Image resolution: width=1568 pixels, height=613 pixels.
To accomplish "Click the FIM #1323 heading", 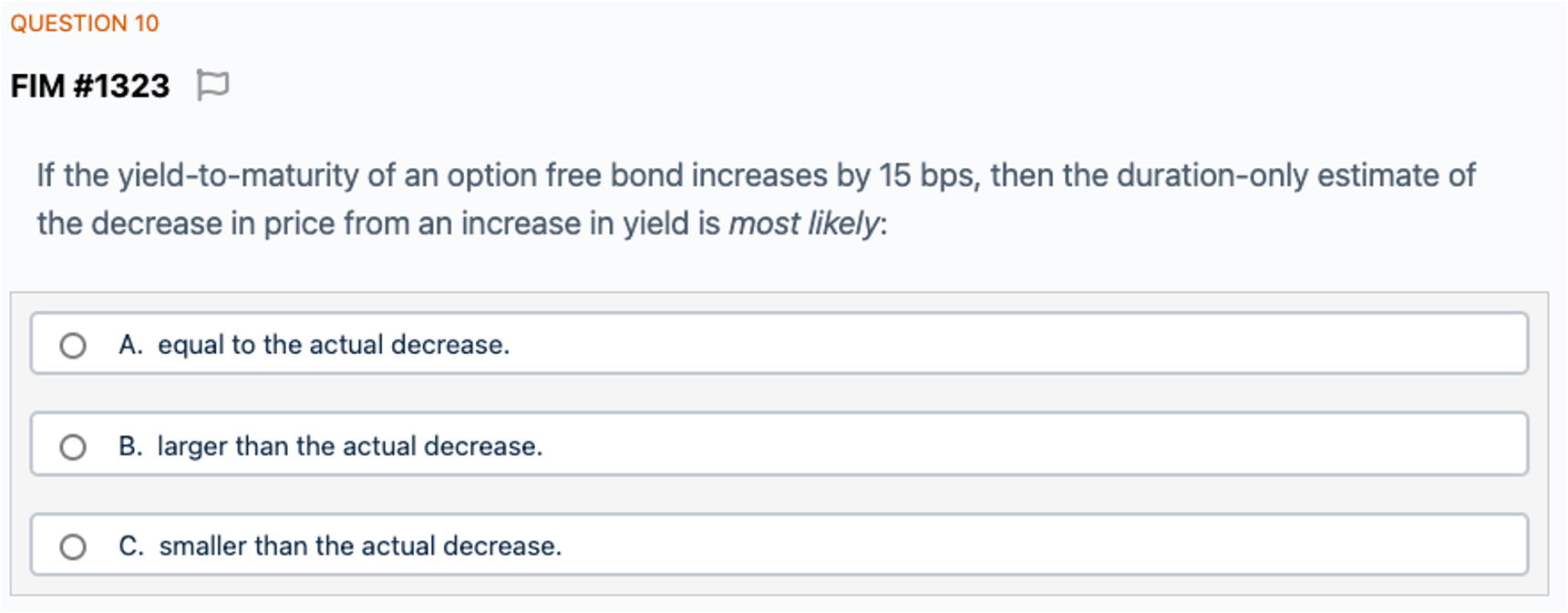I will tap(90, 86).
